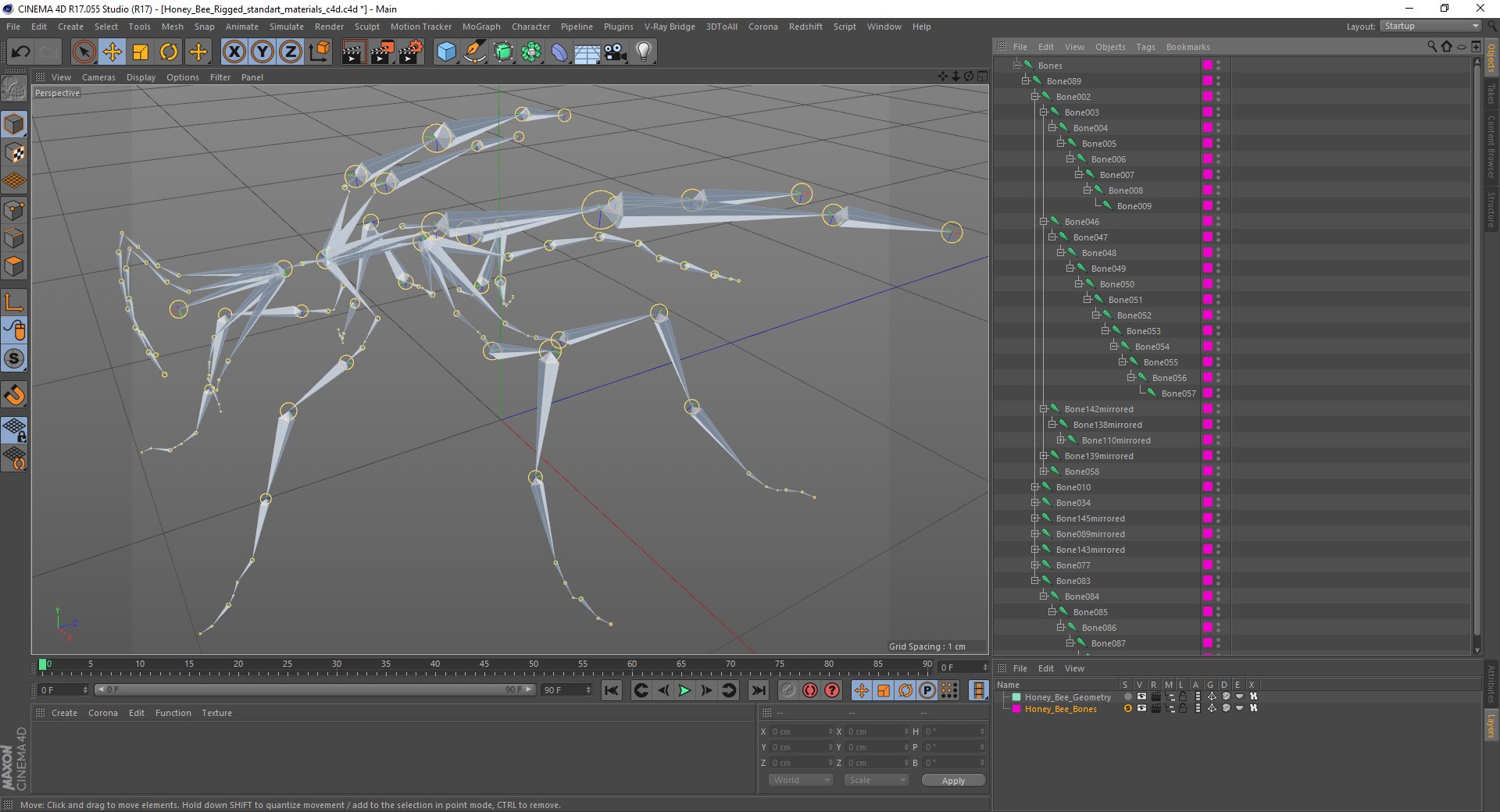Click Render to Picture Viewer icon
Screen dimensions: 1500x812
(382, 52)
